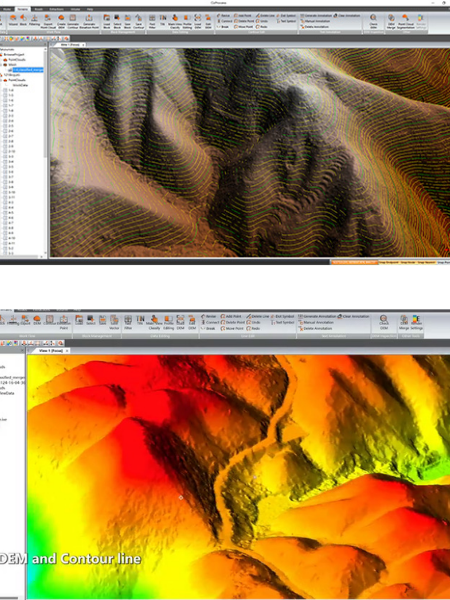
Task: Collapse the Mesh node in upper tree
Action: click(1, 65)
